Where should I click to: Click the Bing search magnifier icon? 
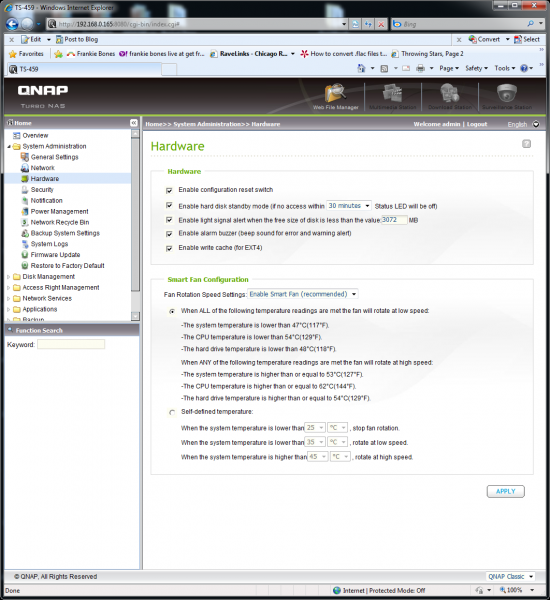(x=530, y=24)
